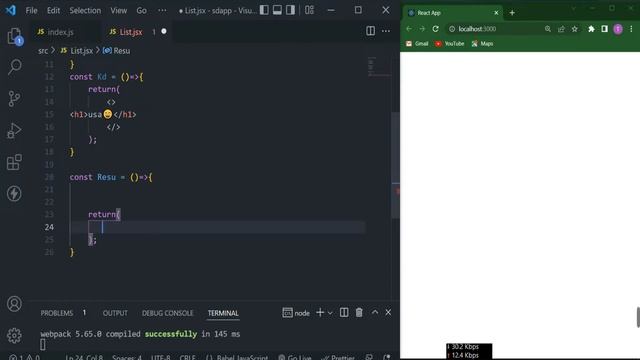Open Chrome zoom magnifier icon
This screenshot has height=360, width=640.
[548, 29]
